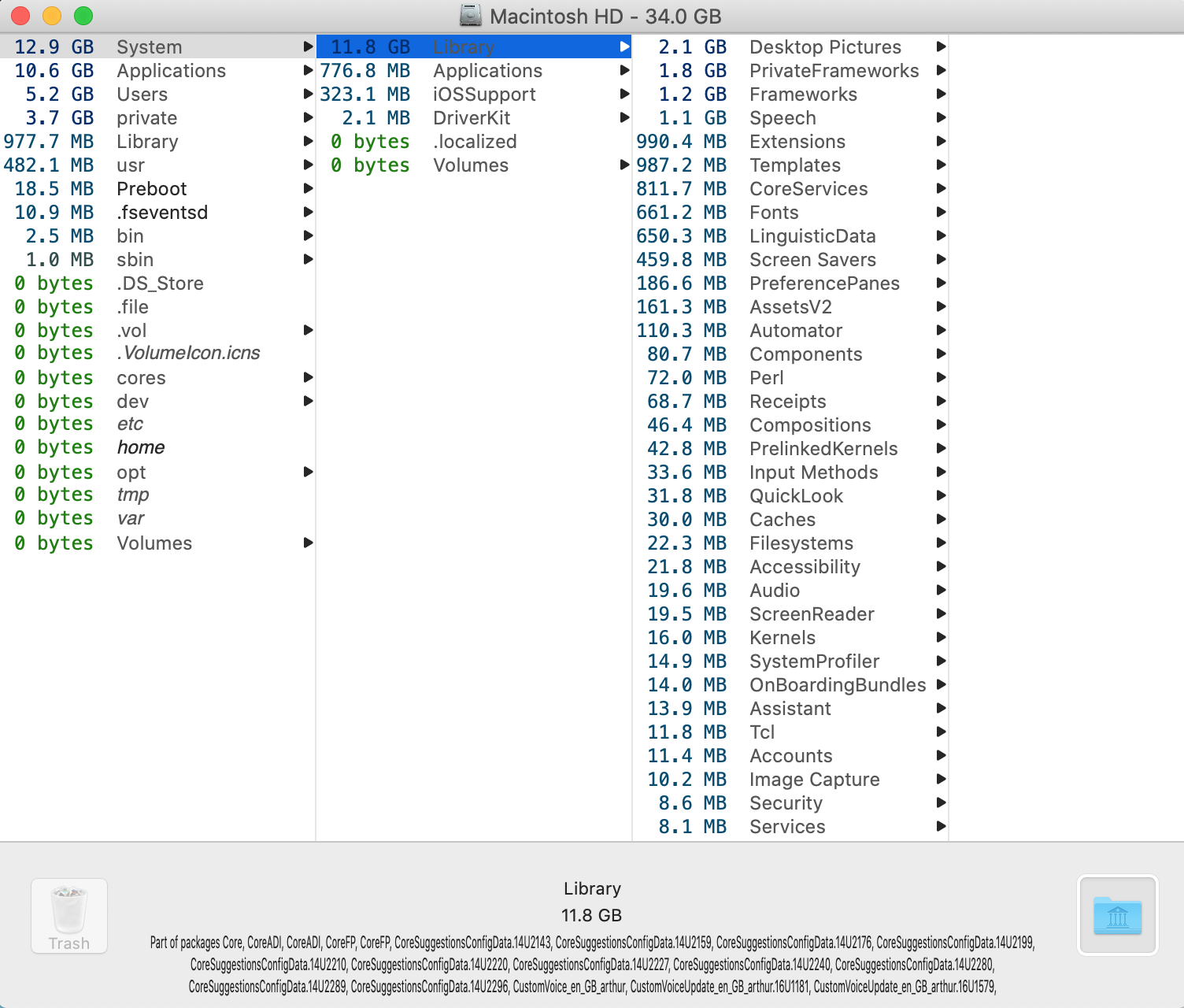Select the Extensions folder row
This screenshot has height=1008, width=1184.
click(x=790, y=142)
